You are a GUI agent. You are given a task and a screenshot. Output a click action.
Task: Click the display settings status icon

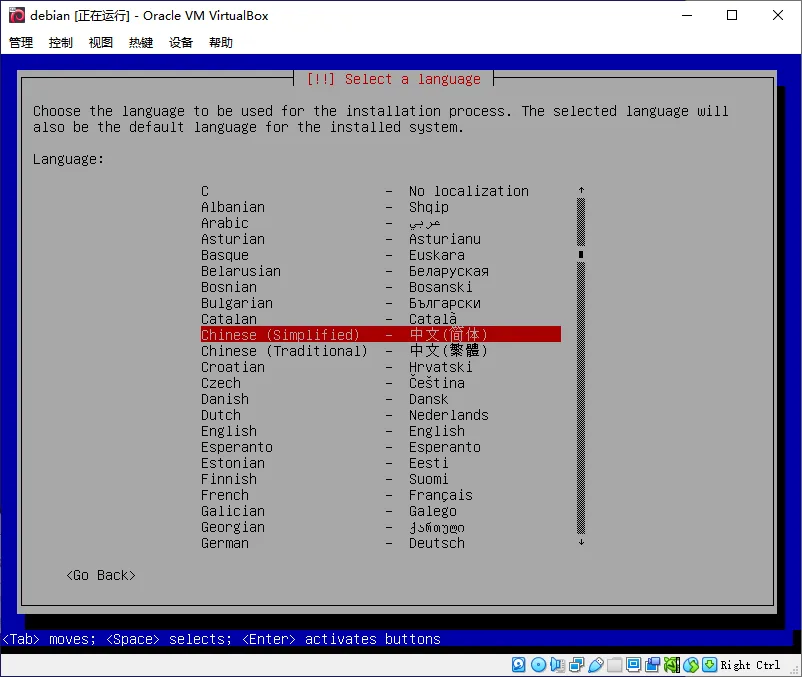coord(633,665)
